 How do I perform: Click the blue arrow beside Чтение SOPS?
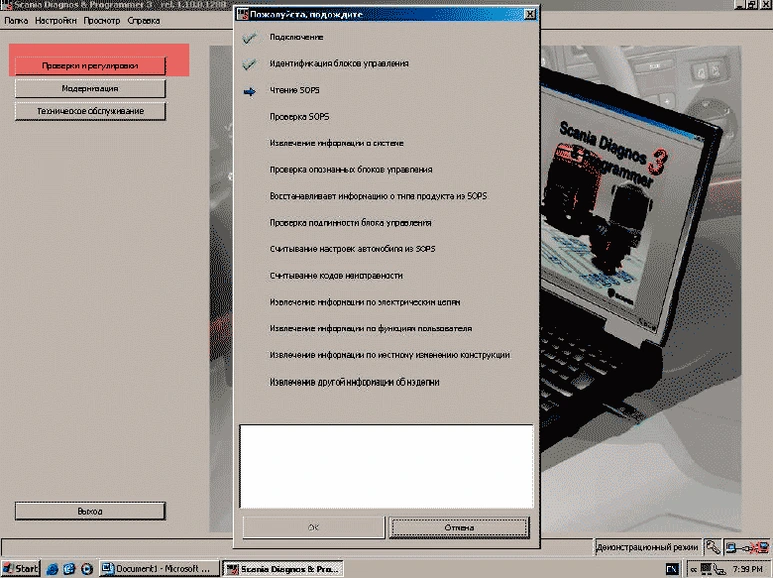[249, 90]
